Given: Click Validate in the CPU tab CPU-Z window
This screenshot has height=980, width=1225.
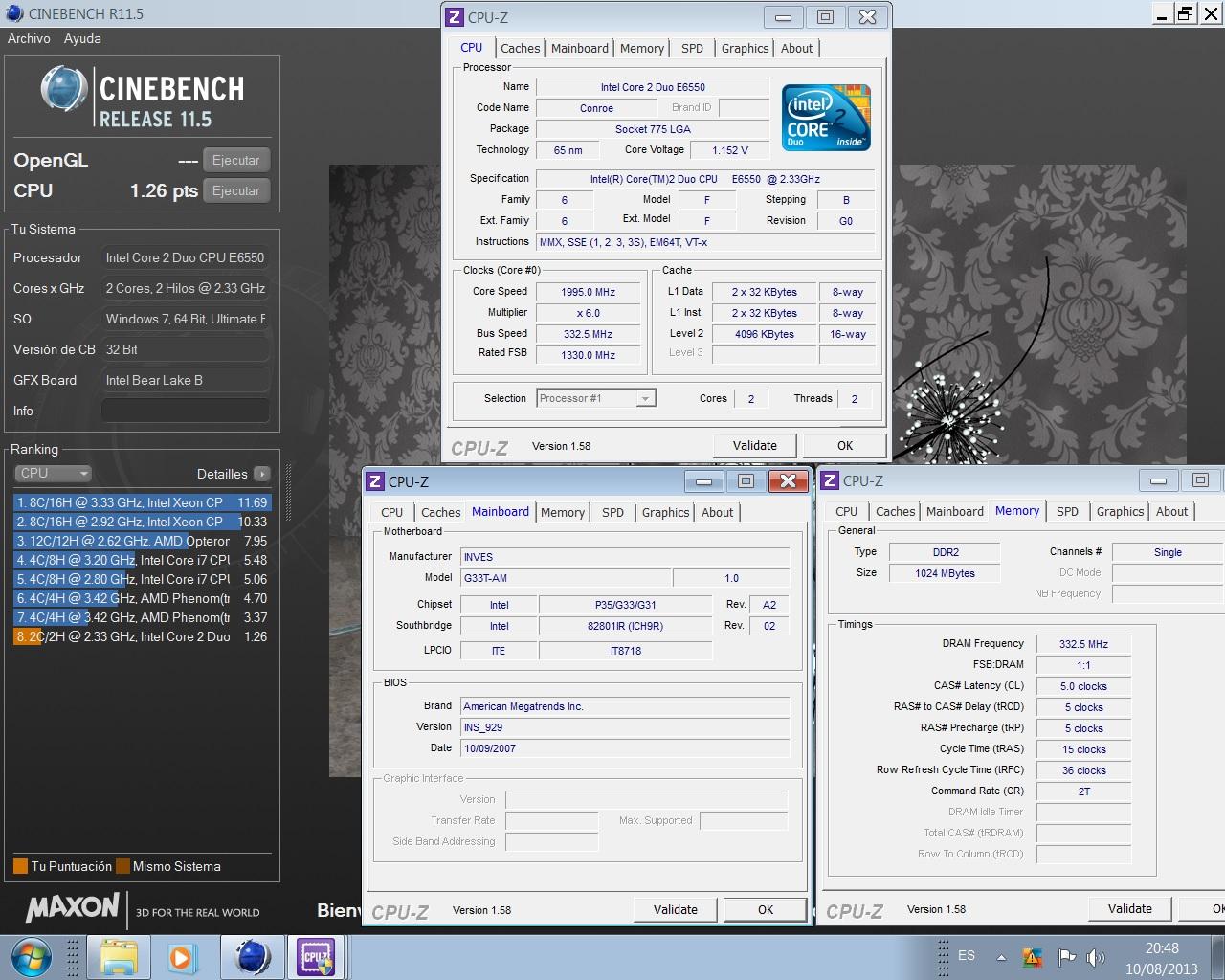Looking at the screenshot, I should pos(755,445).
